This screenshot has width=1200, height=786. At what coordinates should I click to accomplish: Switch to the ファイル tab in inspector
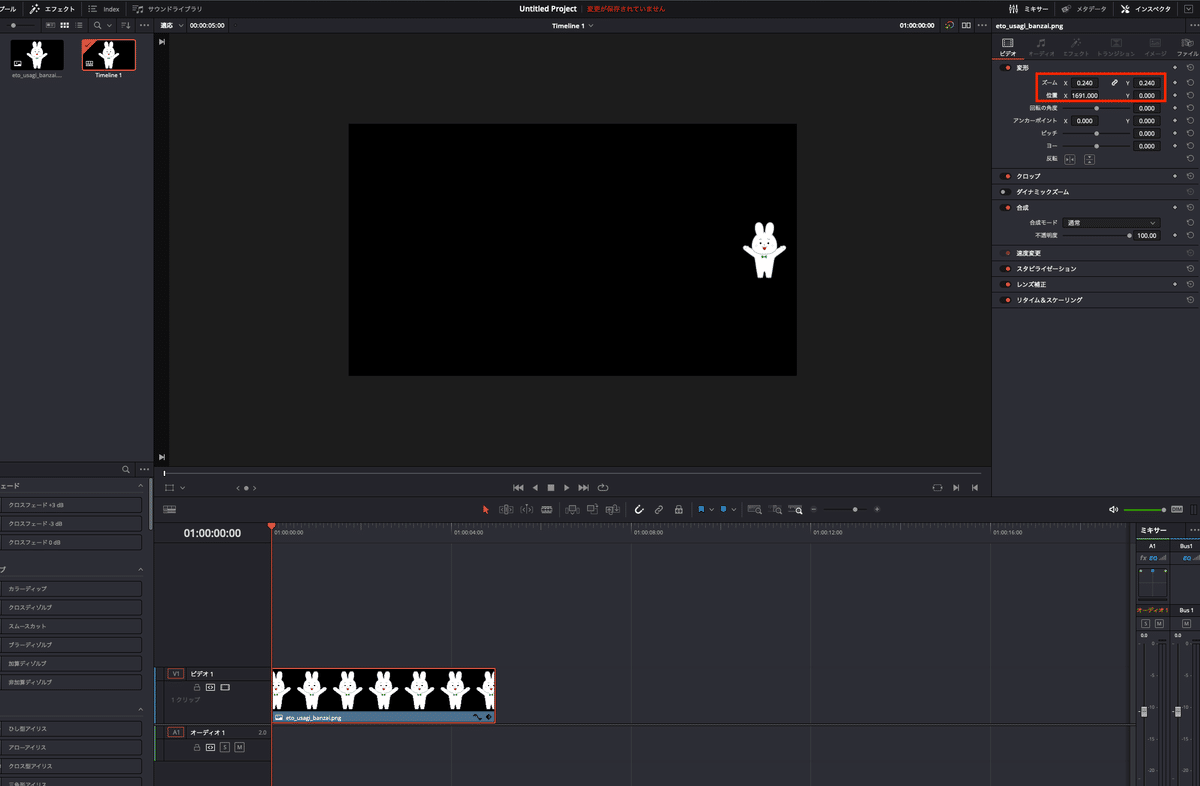coord(1186,47)
